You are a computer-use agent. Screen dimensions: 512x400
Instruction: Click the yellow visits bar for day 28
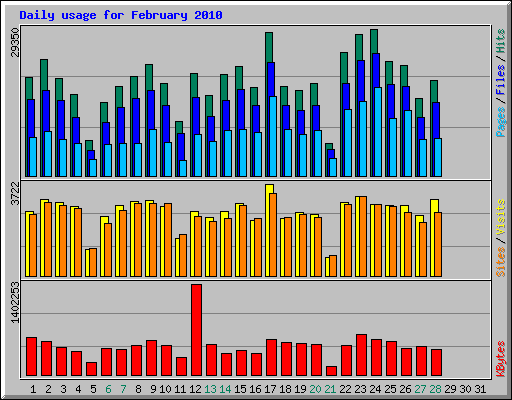[x=434, y=206]
